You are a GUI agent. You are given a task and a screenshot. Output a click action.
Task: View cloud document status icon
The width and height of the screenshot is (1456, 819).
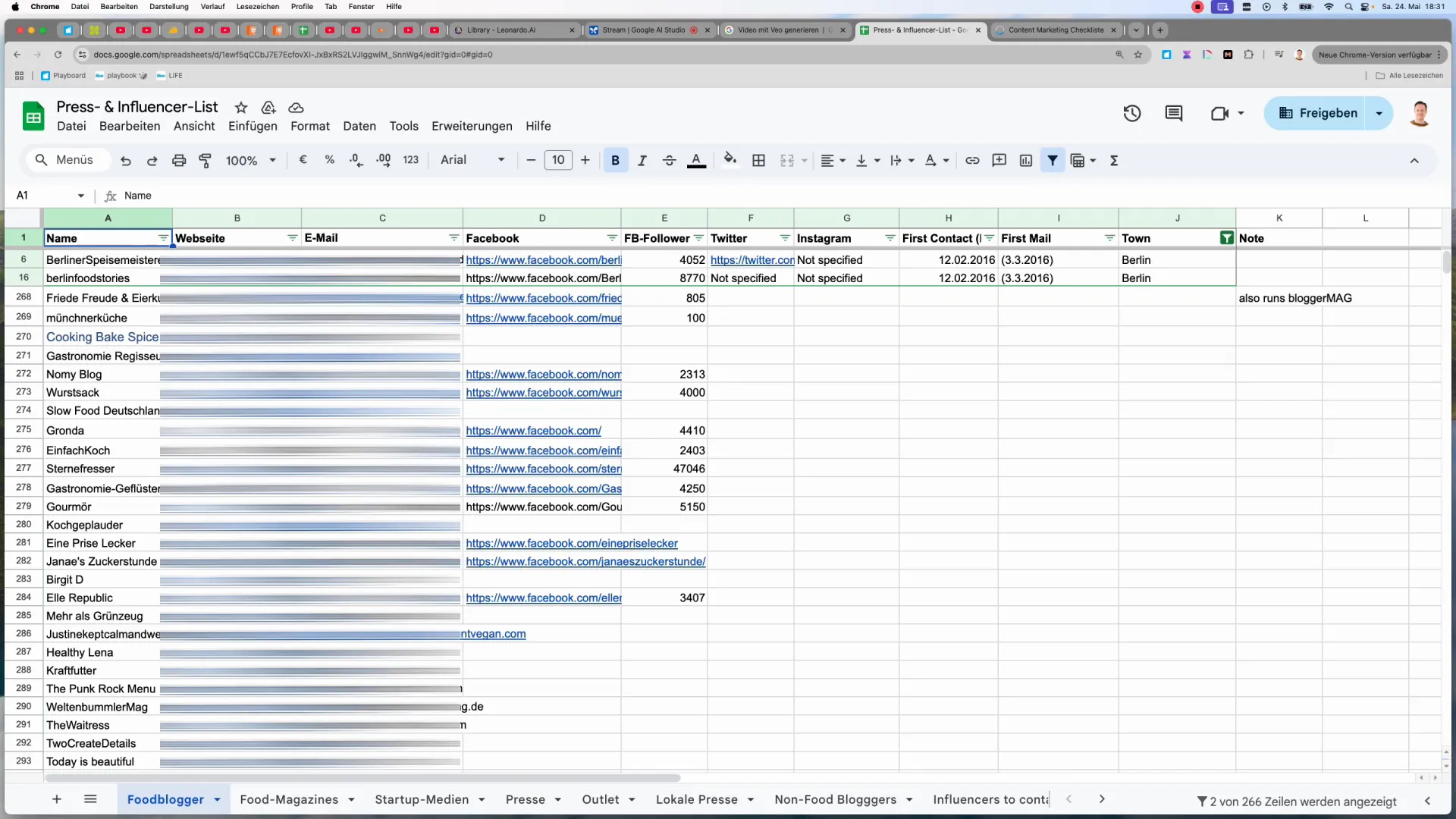point(297,108)
